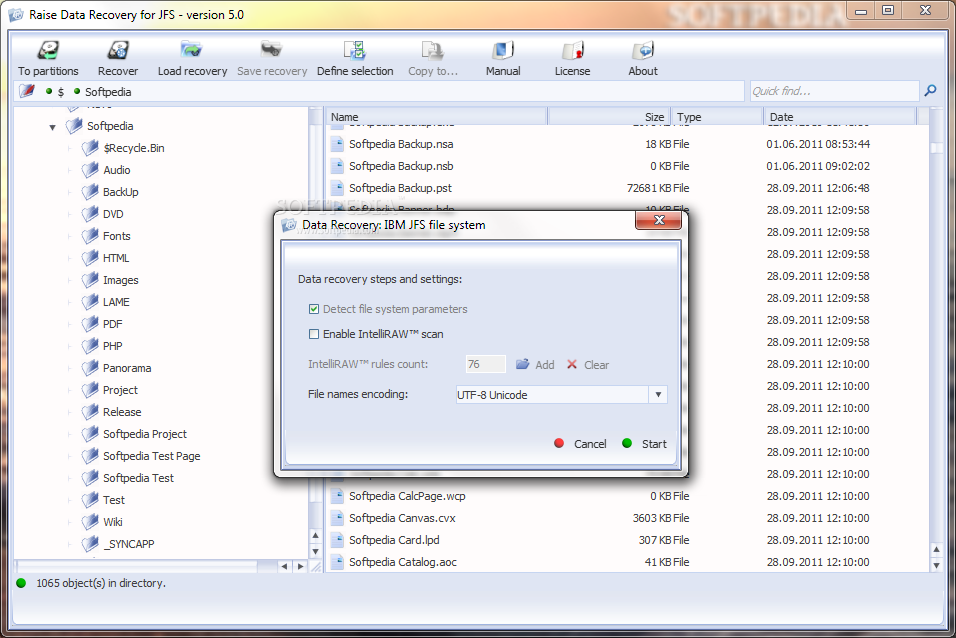Toggle Detect file system parameters checkbox
Viewport: 956px width, 638px height.
coord(314,309)
